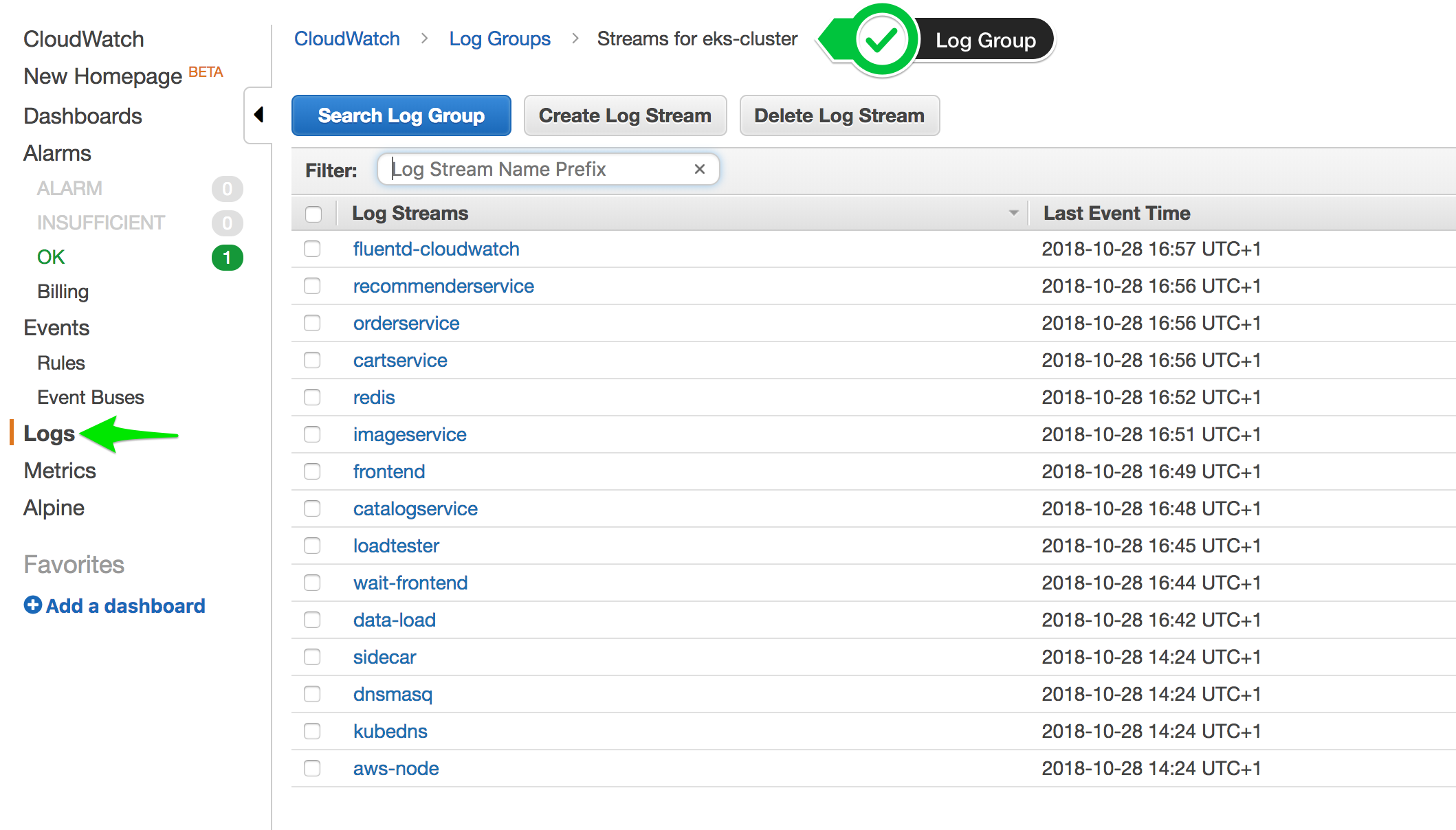The image size is (1456, 830).
Task: Open the fluentd-cloudwatch log stream
Action: tap(436, 249)
